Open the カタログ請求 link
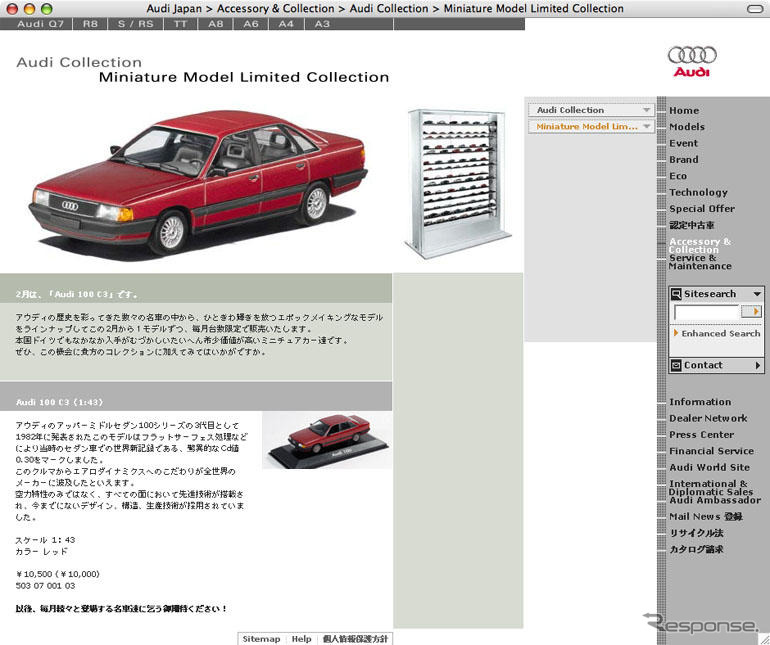Image resolution: width=770 pixels, height=645 pixels. (x=696, y=549)
